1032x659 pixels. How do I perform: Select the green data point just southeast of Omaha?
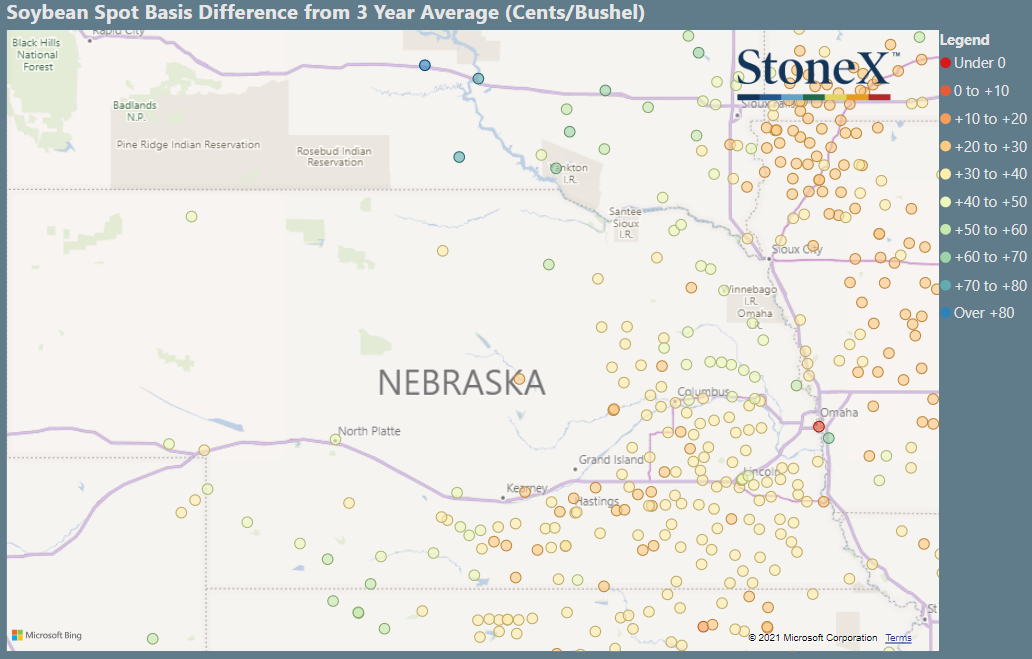(x=829, y=438)
